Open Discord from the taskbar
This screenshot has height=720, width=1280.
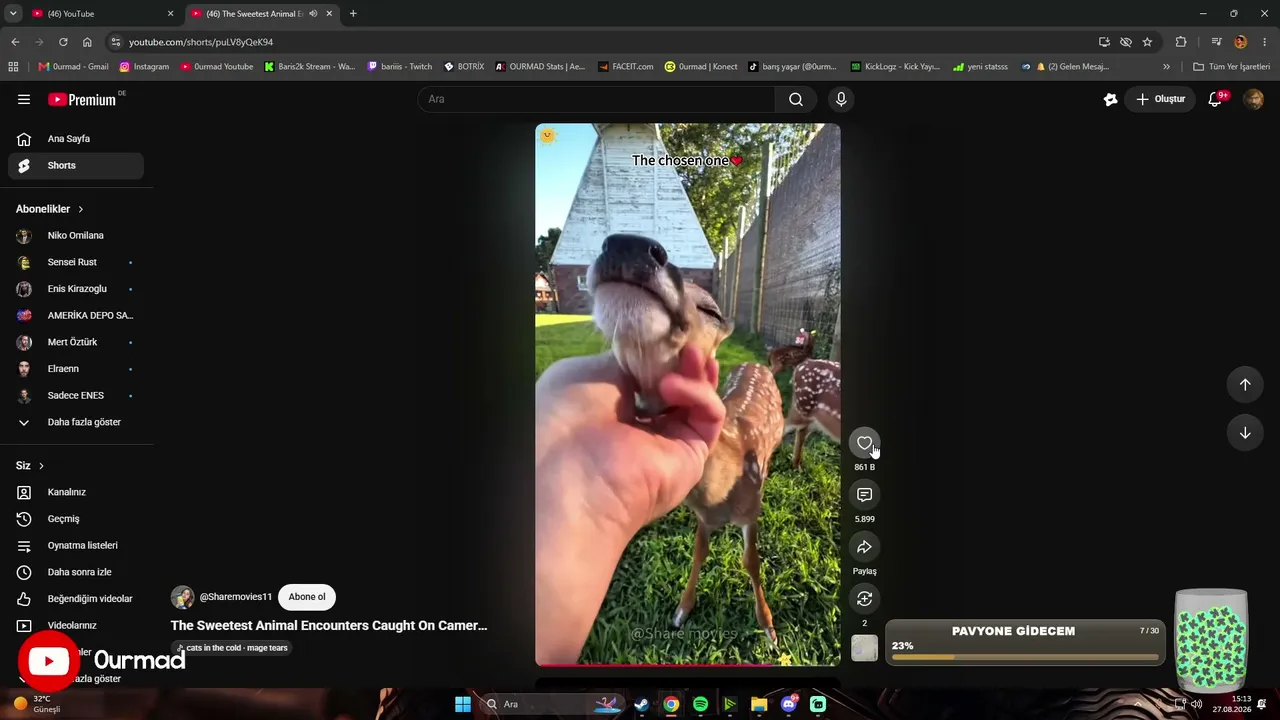[789, 704]
